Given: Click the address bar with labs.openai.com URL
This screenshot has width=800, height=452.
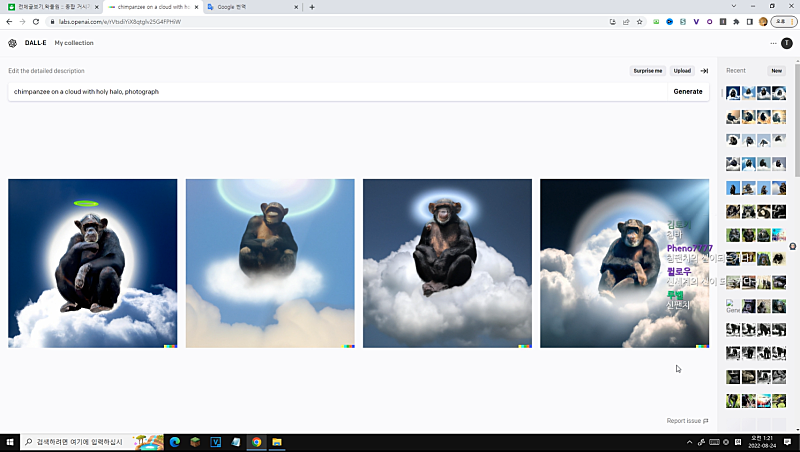Looking at the screenshot, I should 327,22.
